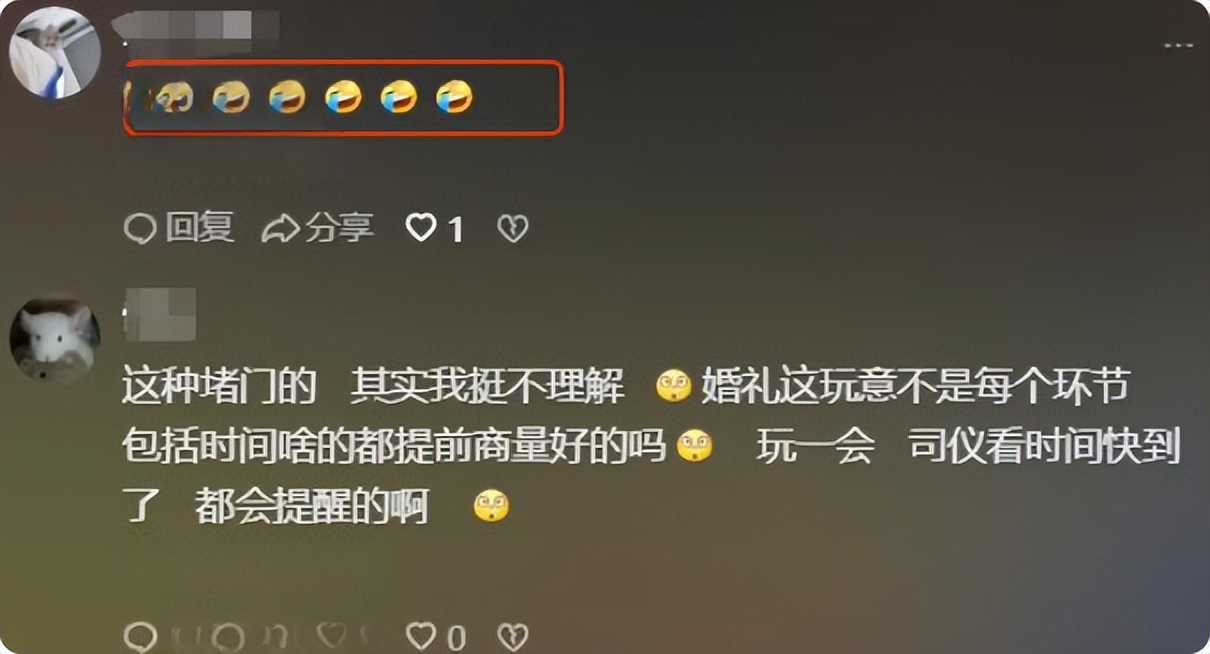1210x654 pixels.
Task: Click the like count 1 beside heart
Action: (456, 231)
